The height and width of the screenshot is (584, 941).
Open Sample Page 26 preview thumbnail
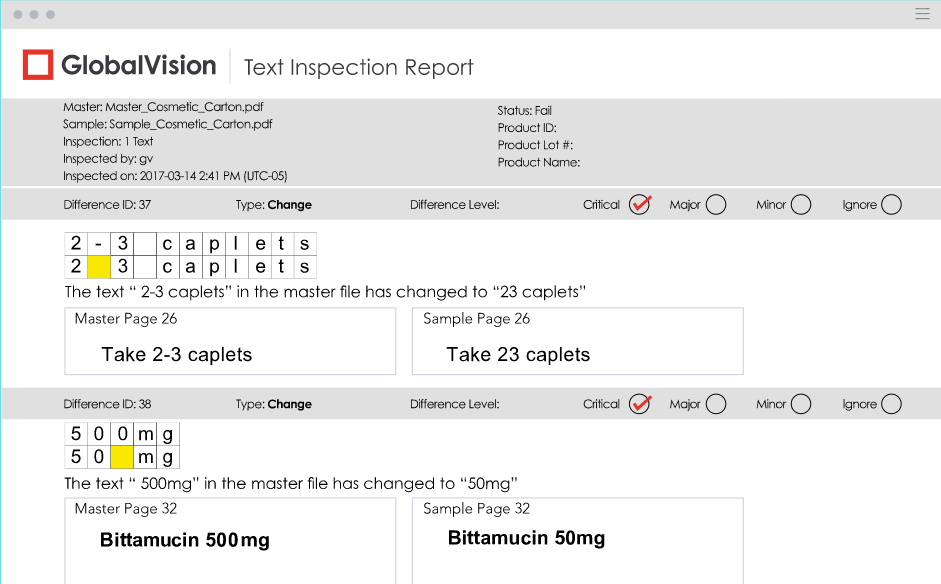coord(577,342)
